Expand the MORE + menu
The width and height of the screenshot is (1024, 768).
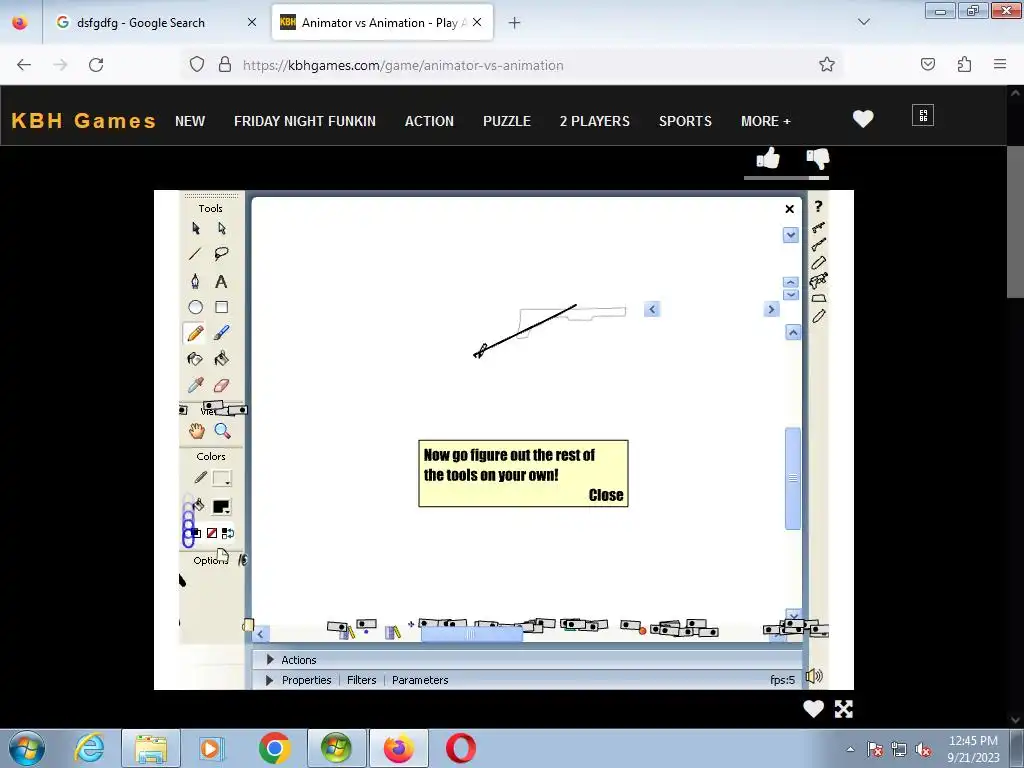click(765, 121)
